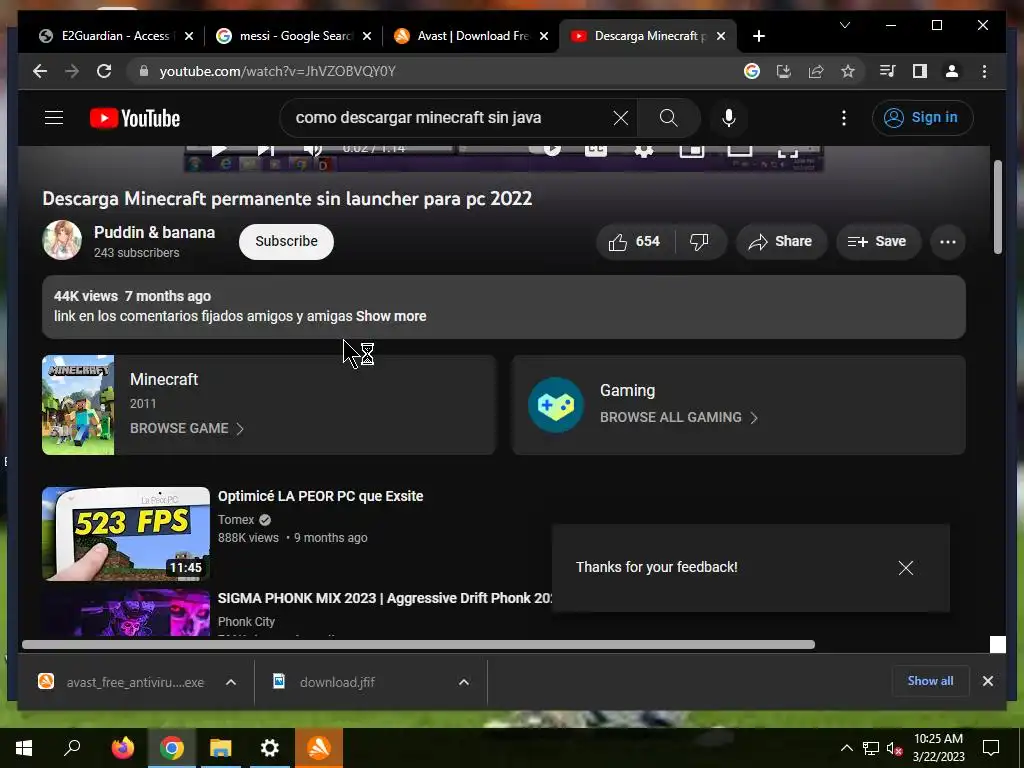Open Windows Start menu
Screen dimensions: 1024x768
coord(24,748)
